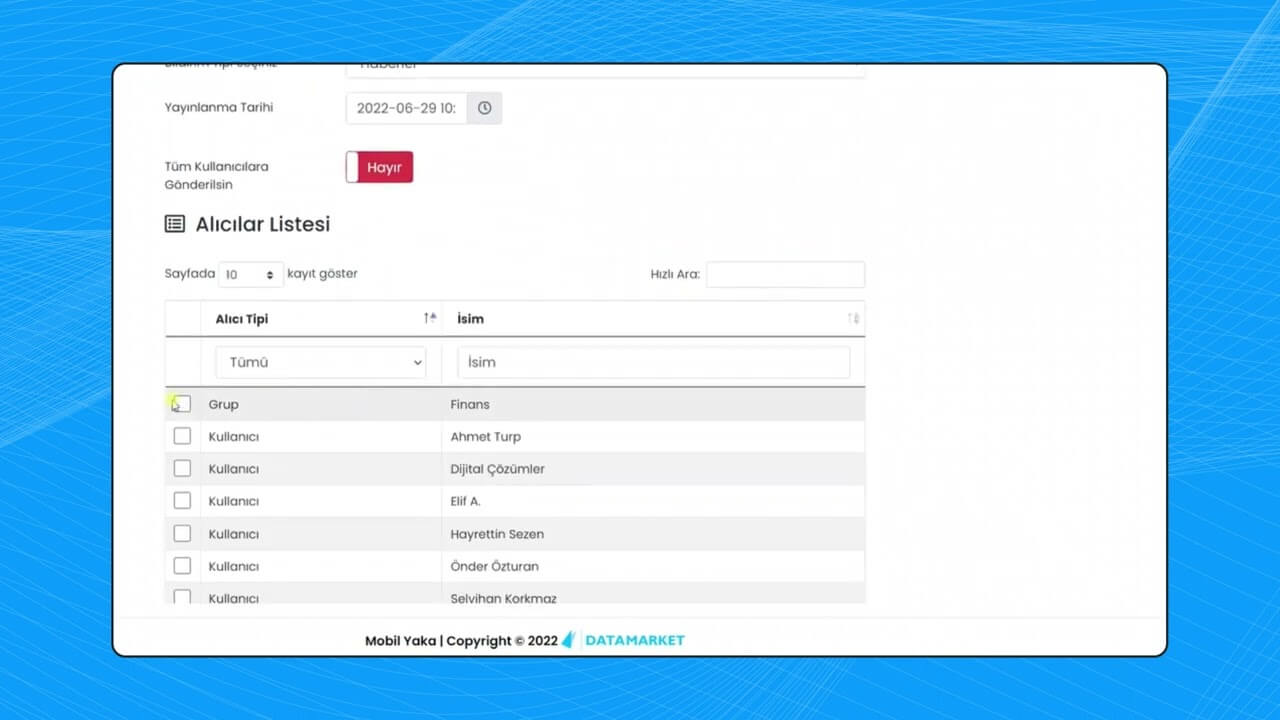
Task: Open the Tümü recipient type dropdown
Action: [x=320, y=362]
